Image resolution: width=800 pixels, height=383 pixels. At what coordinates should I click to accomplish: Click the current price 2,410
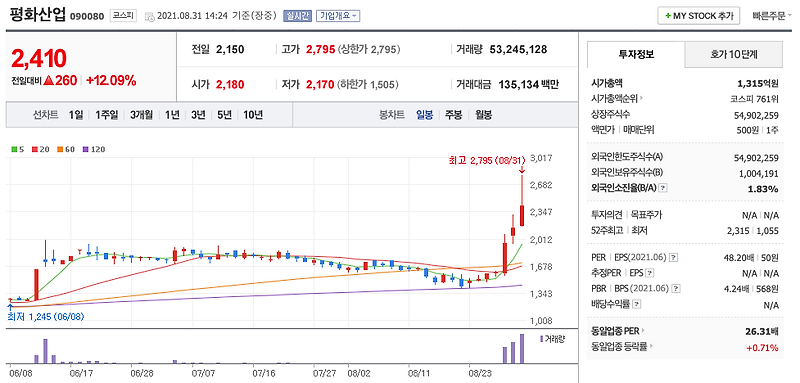point(39,59)
